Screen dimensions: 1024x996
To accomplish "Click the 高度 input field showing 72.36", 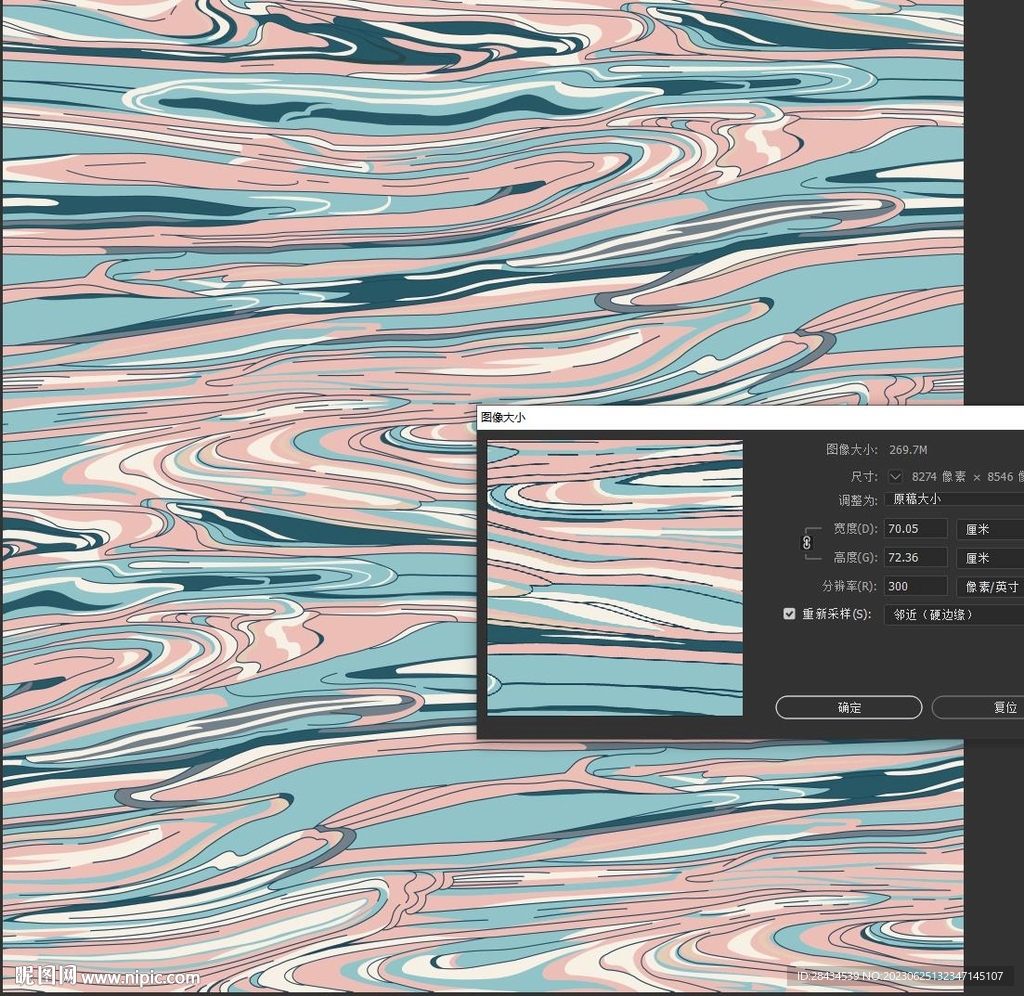I will [916, 557].
